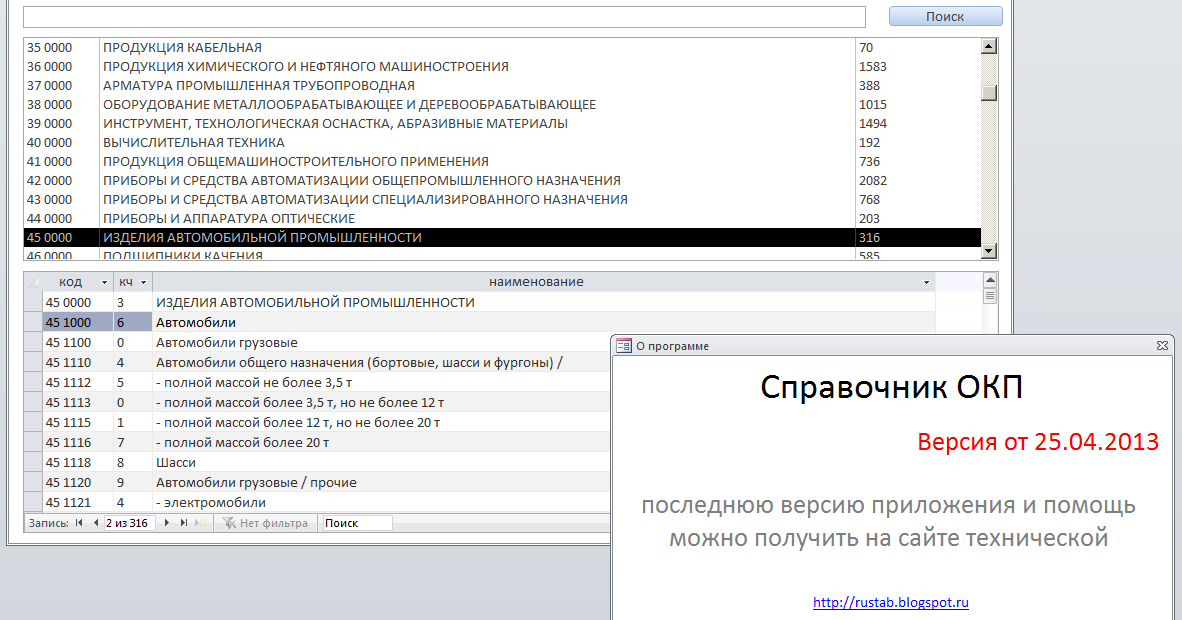This screenshot has height=620, width=1182.
Task: Click the upper list scroll-up arrow
Action: pyautogui.click(x=989, y=46)
